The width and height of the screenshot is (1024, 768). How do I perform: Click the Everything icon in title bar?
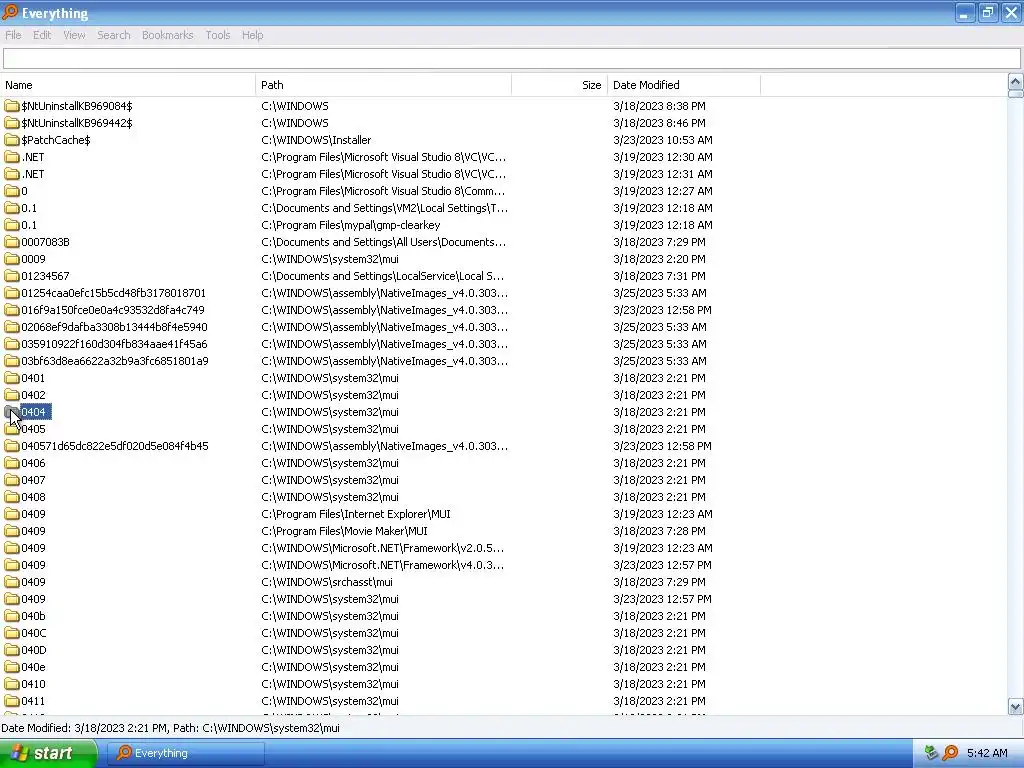tap(10, 12)
